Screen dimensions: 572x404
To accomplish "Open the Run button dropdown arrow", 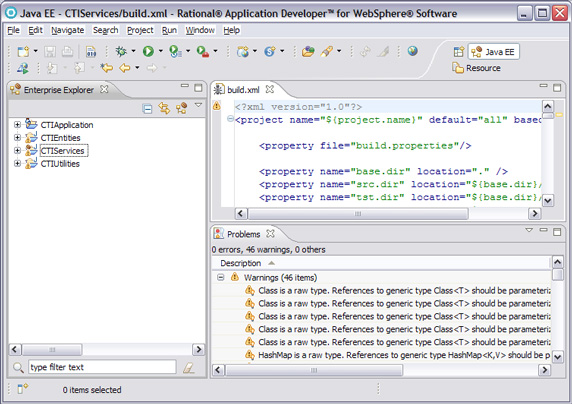I will tap(161, 51).
